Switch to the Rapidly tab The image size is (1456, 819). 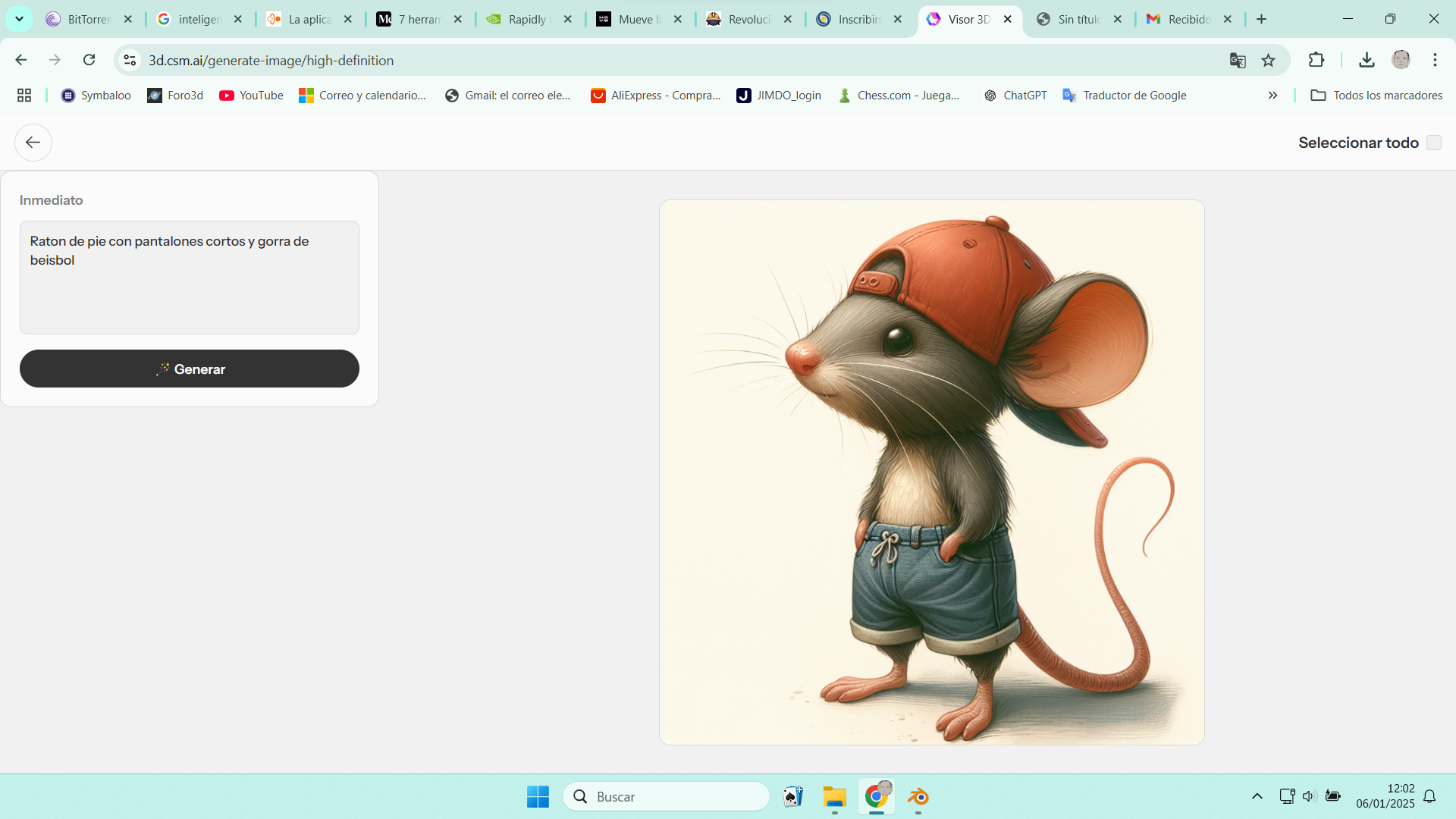[527, 20]
